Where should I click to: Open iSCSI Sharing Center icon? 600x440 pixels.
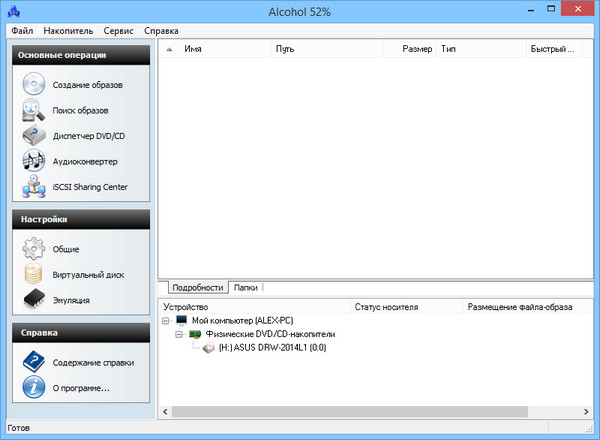[x=34, y=186]
